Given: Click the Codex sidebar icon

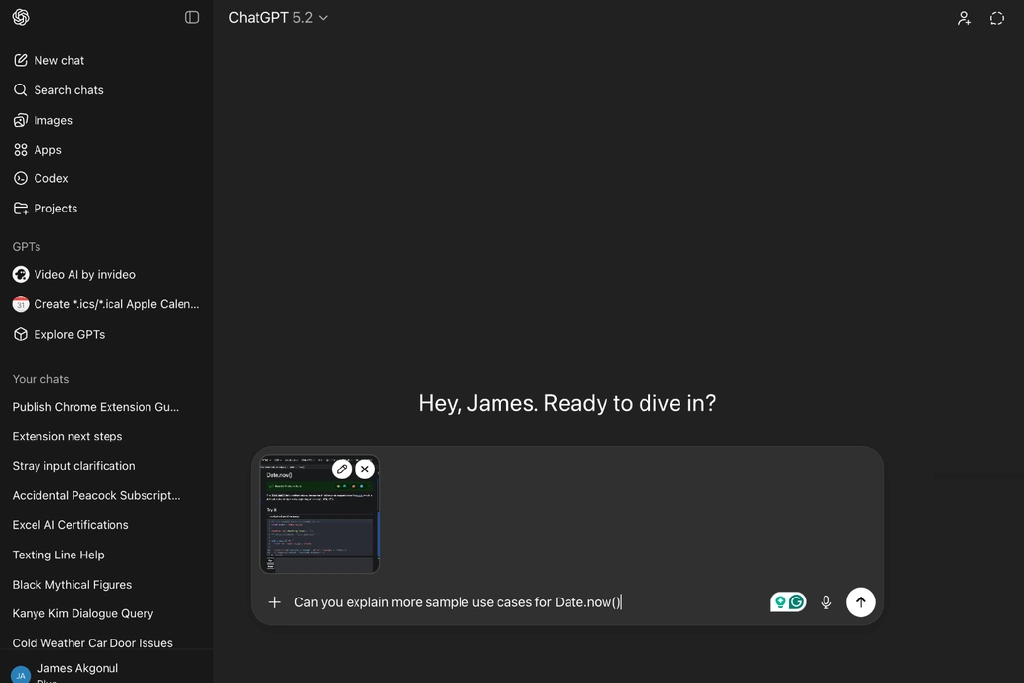Looking at the screenshot, I should coord(21,178).
